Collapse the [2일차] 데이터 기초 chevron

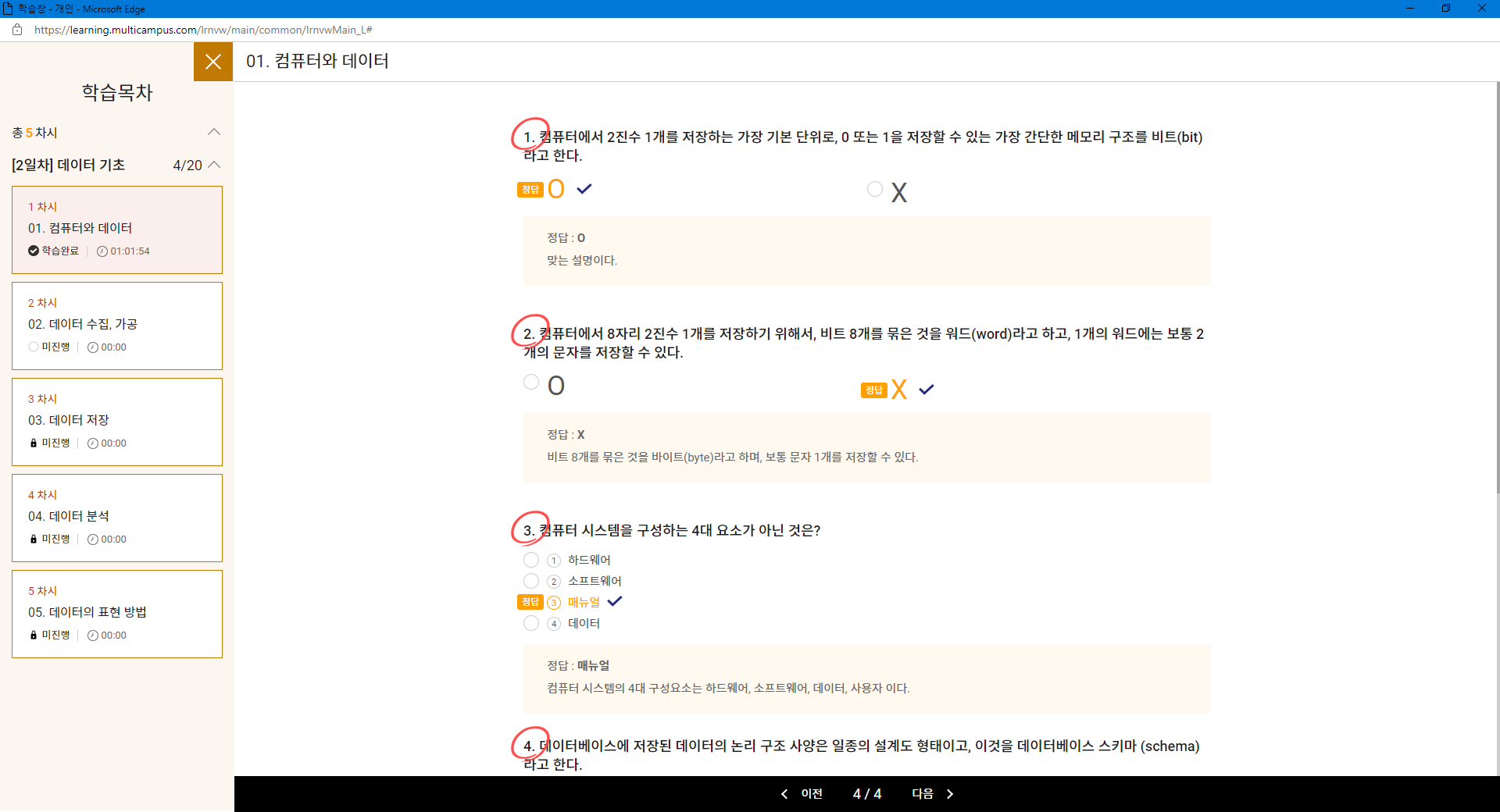(215, 165)
